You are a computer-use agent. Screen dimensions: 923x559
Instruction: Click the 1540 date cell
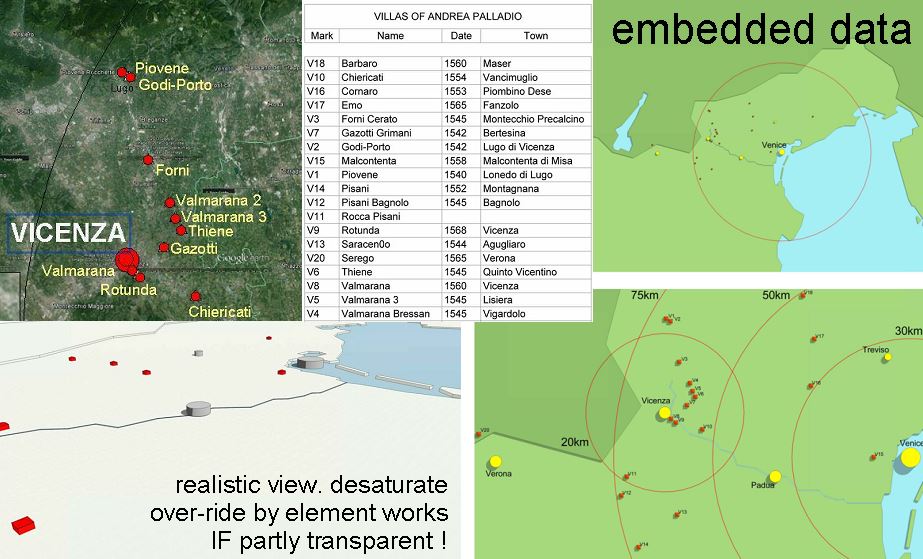[461, 175]
